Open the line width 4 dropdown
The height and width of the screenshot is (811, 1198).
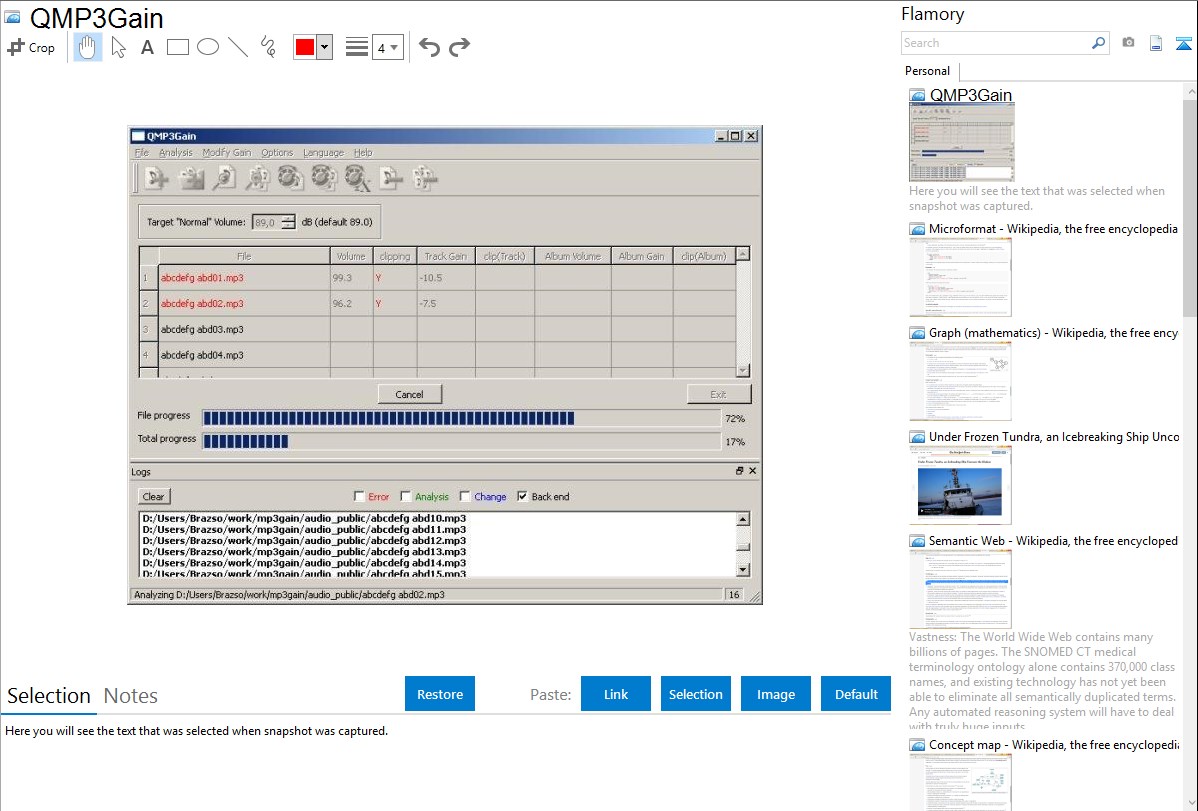(388, 47)
